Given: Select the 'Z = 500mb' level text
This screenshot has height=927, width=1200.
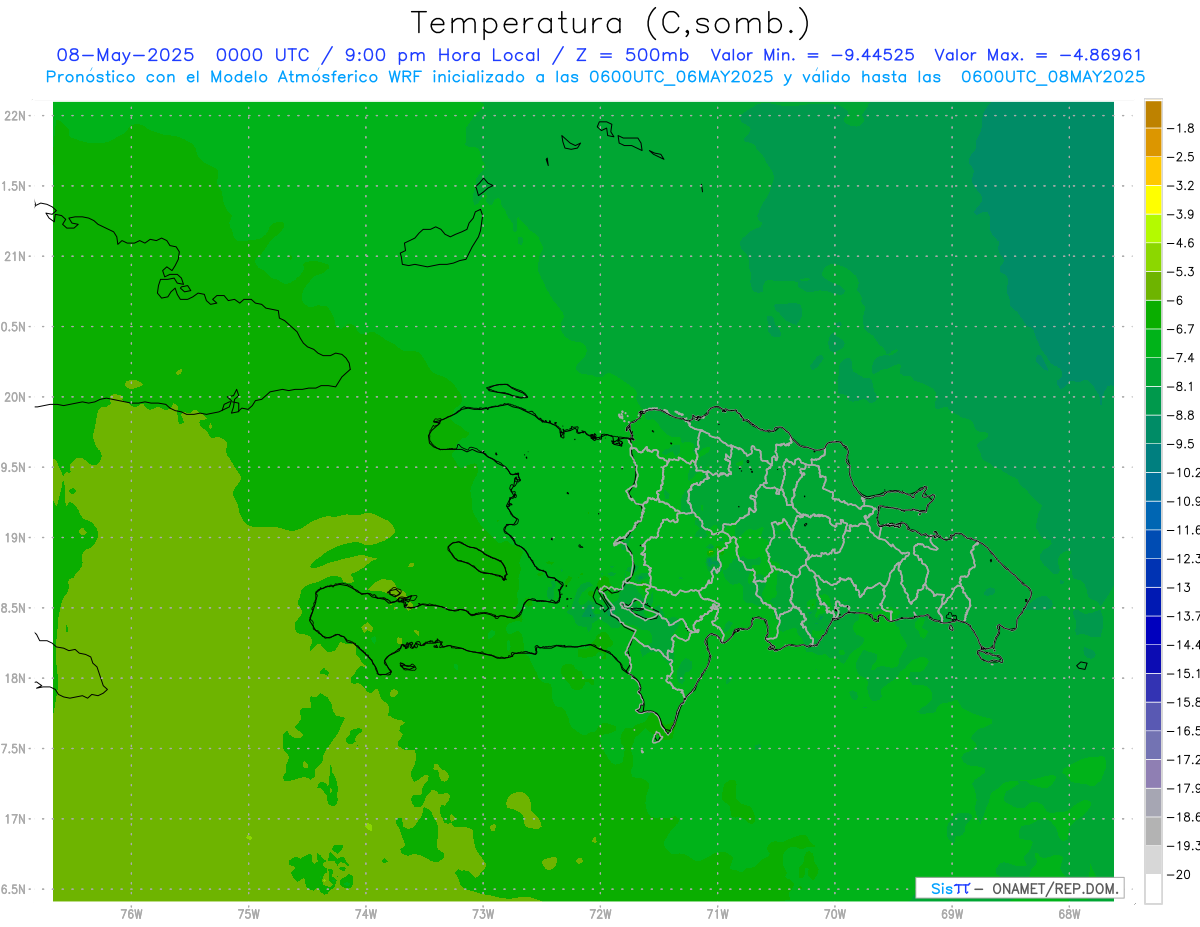Looking at the screenshot, I should [x=634, y=55].
